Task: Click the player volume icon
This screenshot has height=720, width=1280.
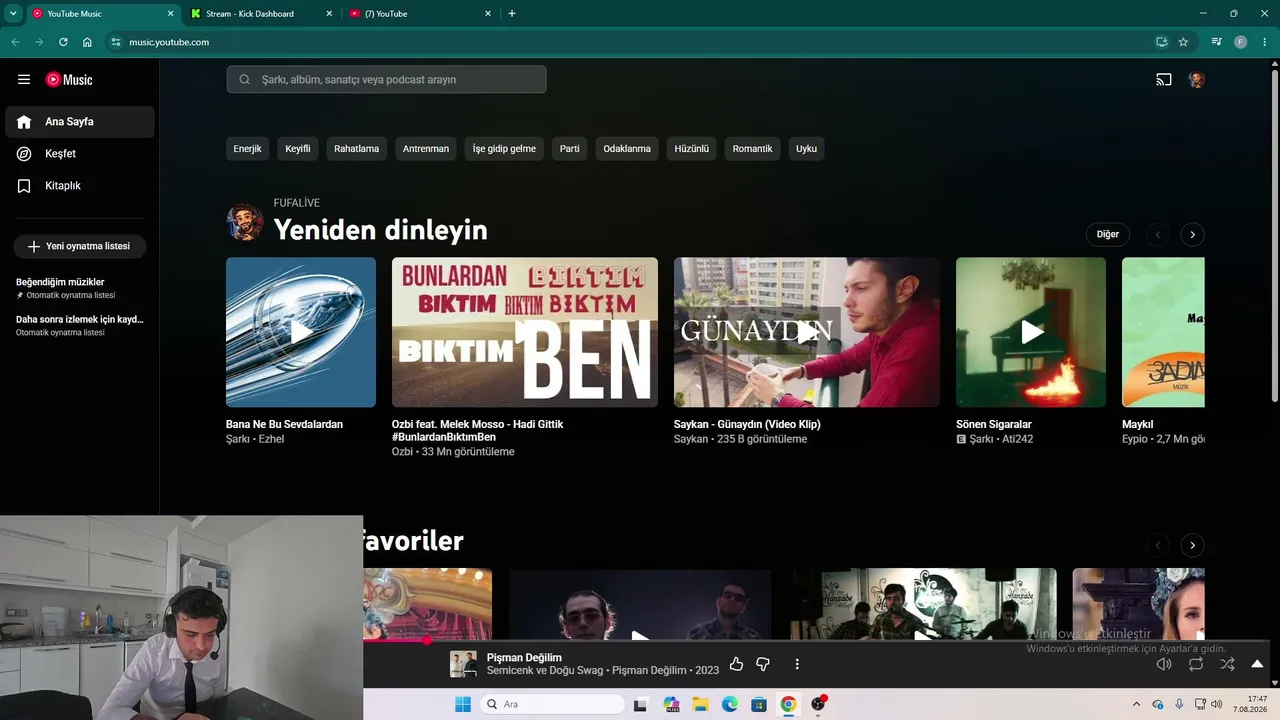Action: tap(1164, 664)
